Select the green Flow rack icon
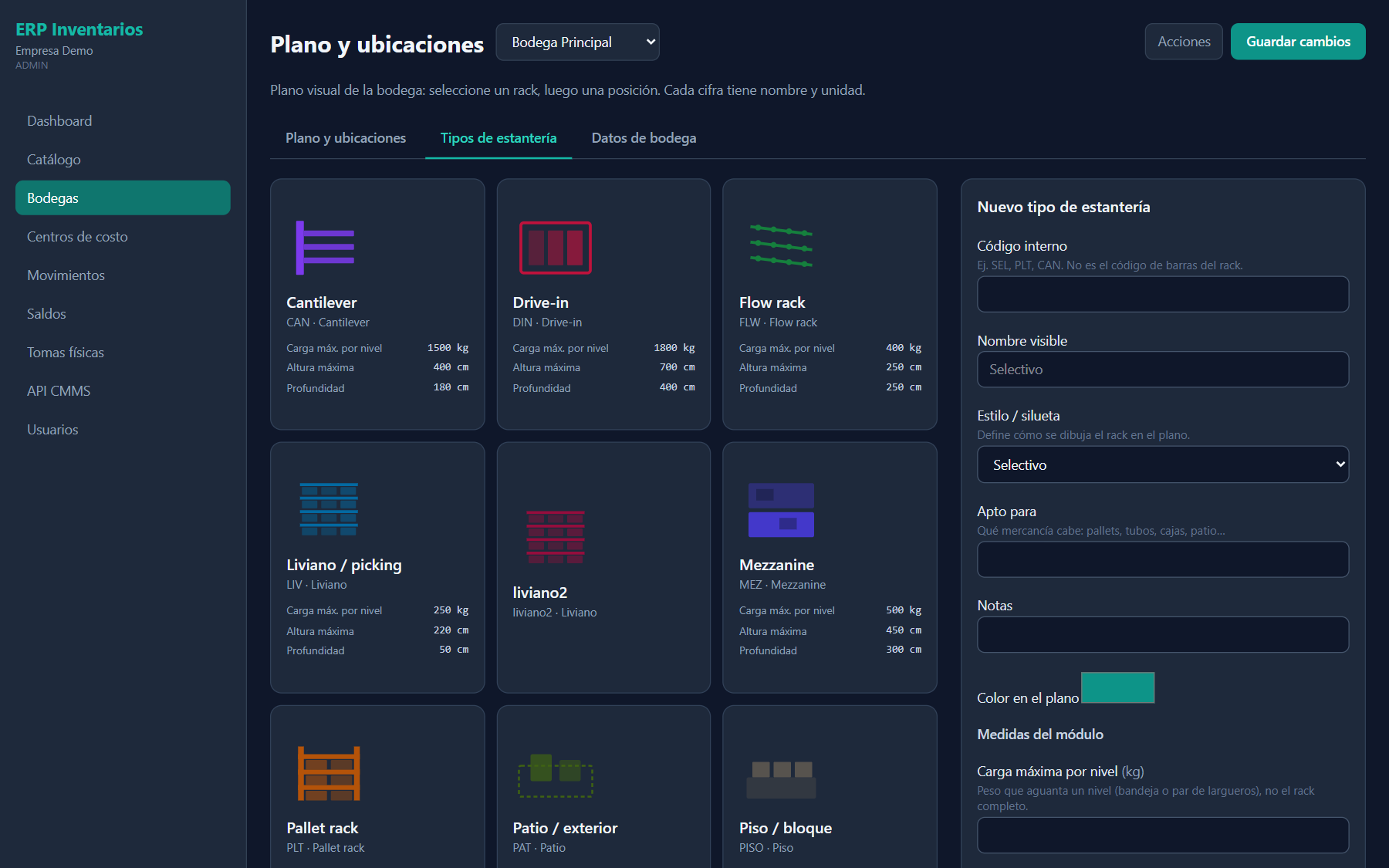 (x=781, y=246)
